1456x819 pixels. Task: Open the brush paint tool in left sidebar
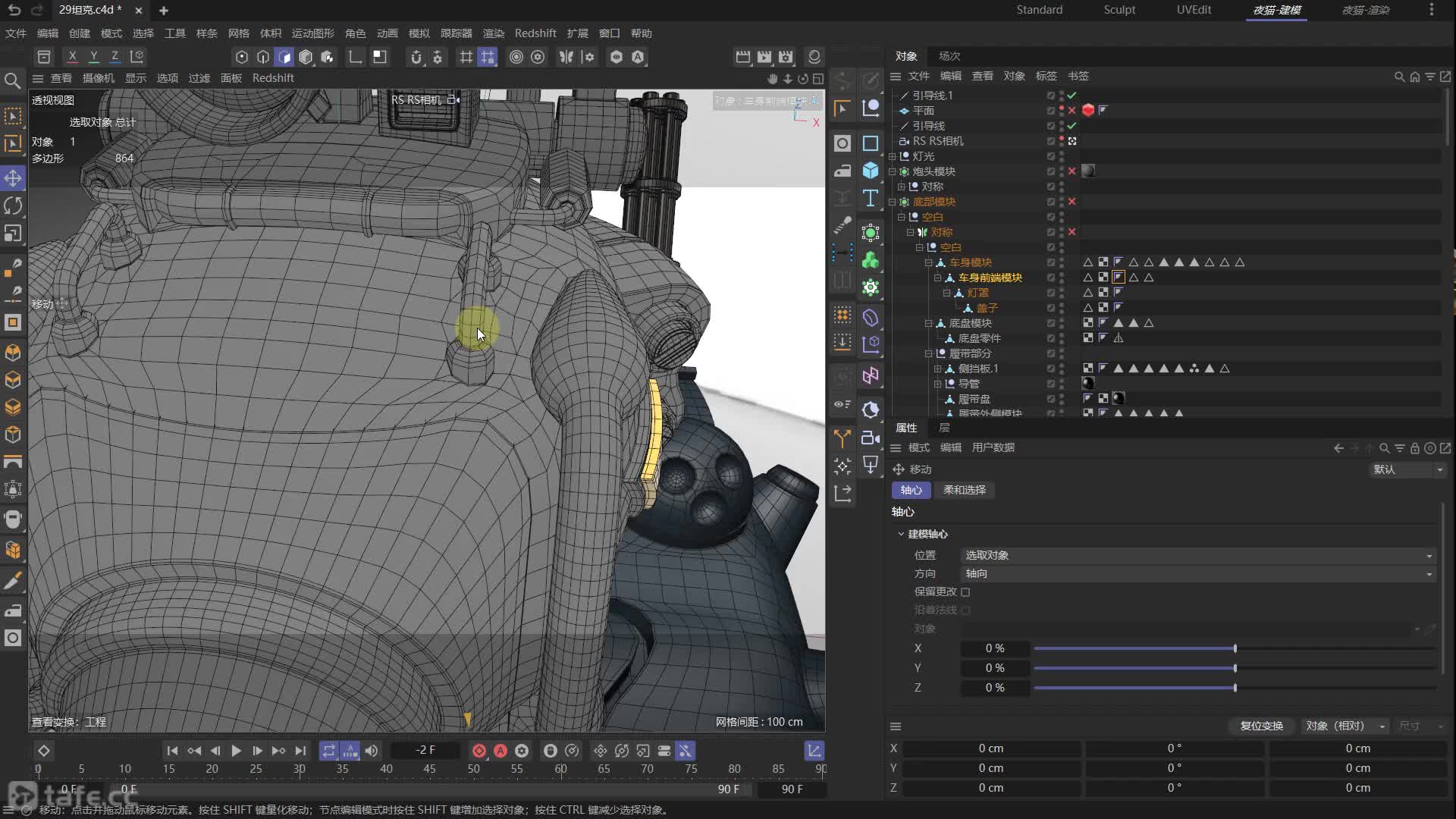pyautogui.click(x=13, y=581)
